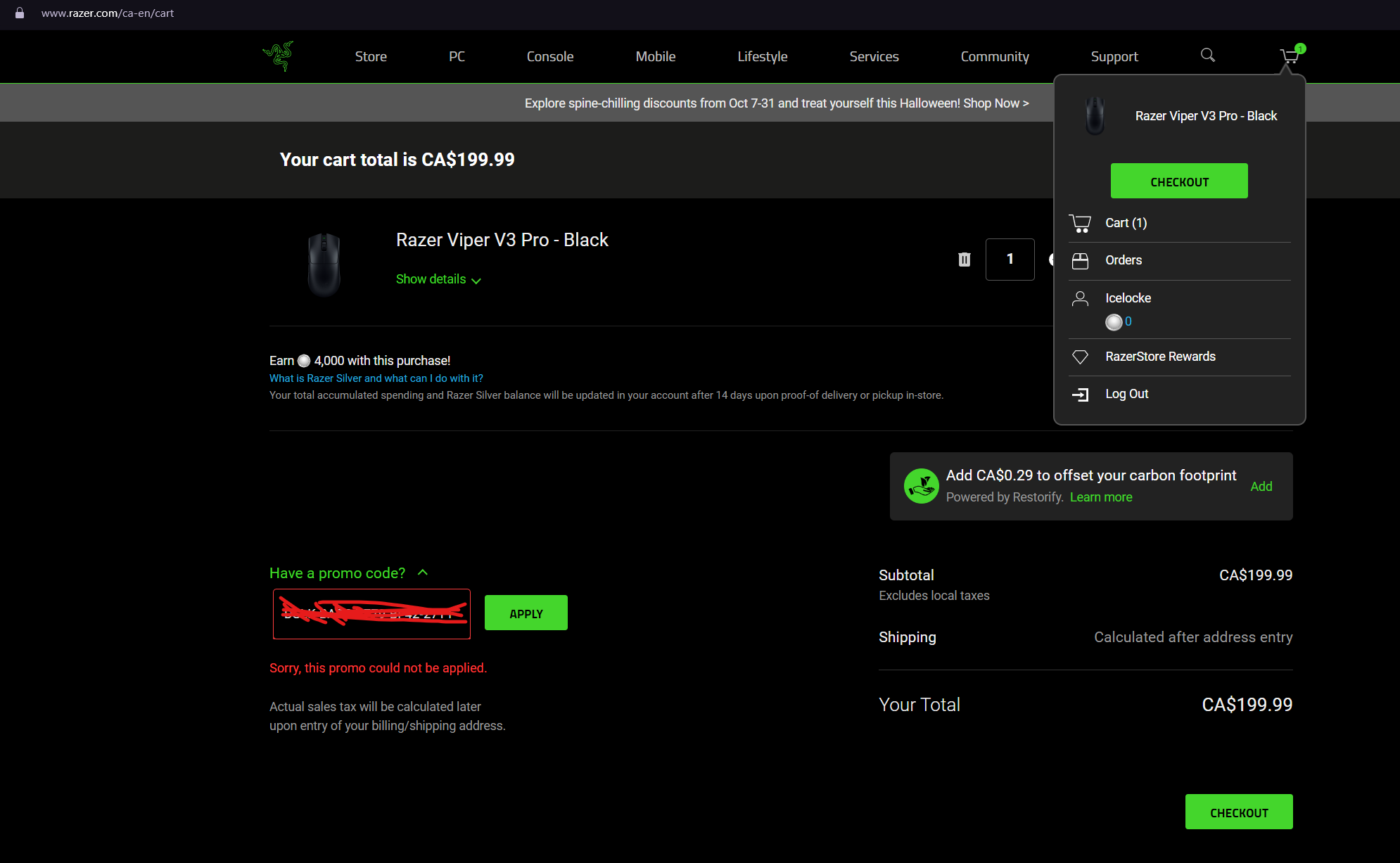Viewport: 1400px width, 863px height.
Task: Click the Razer Silver coin icon in the account menu
Action: point(1114,322)
